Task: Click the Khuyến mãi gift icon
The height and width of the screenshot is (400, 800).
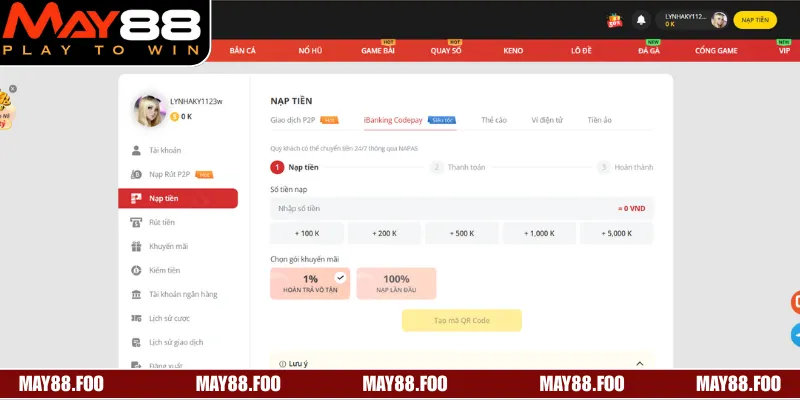Action: (136, 246)
